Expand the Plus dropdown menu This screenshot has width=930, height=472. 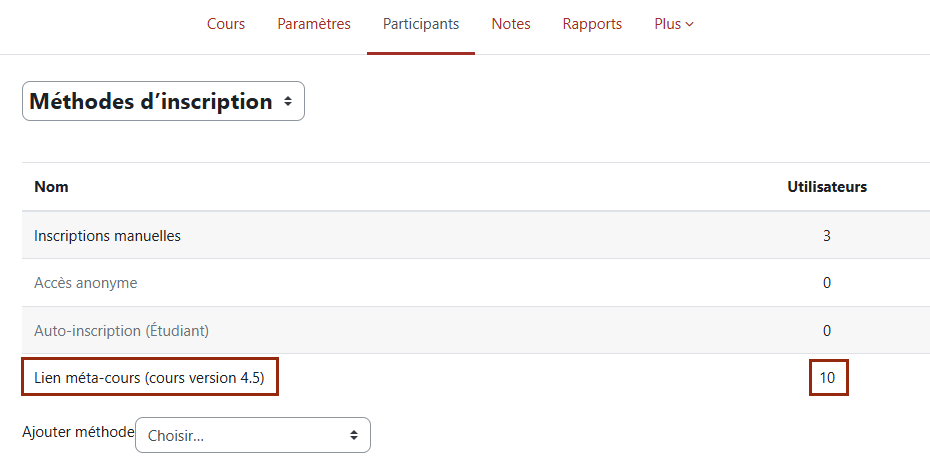674,24
